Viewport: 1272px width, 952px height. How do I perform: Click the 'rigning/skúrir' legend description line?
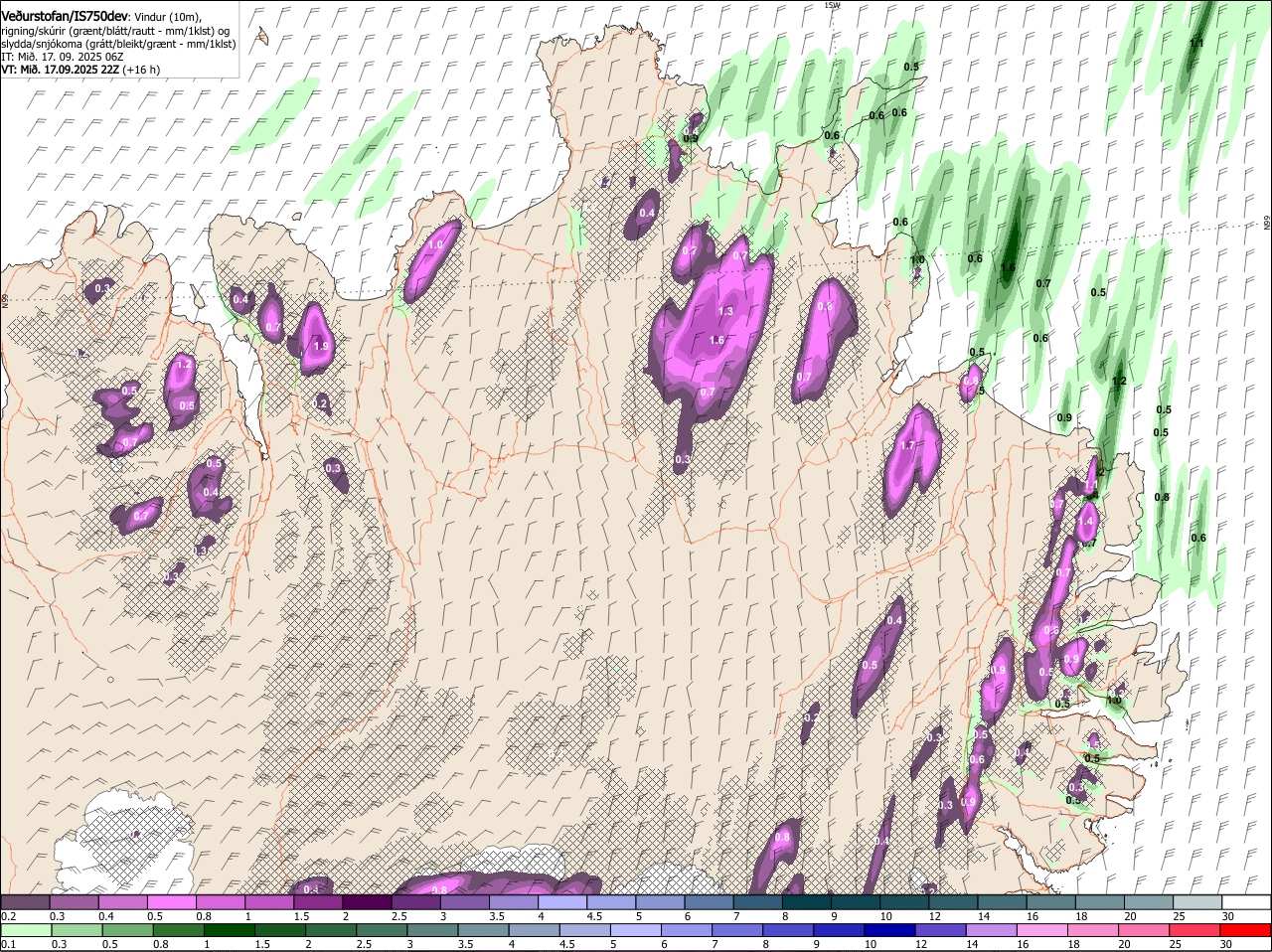click(x=115, y=31)
